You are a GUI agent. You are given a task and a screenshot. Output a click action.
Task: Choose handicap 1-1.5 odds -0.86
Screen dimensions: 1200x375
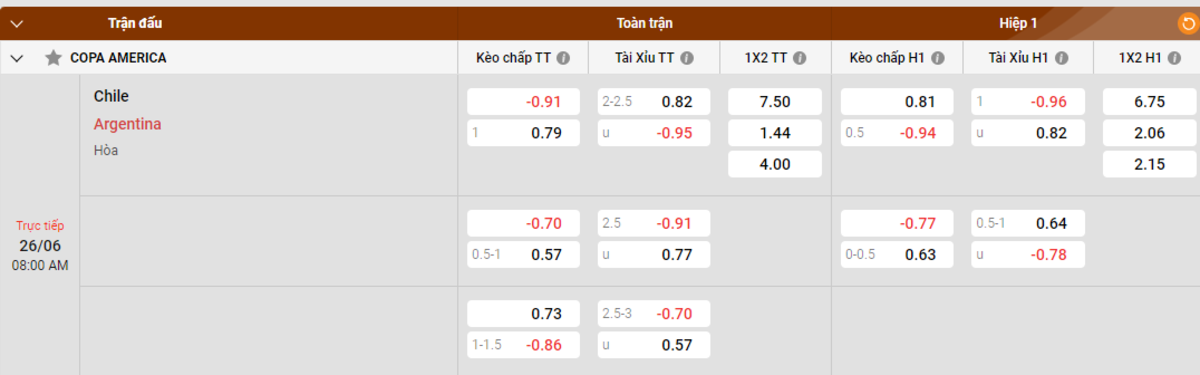pyautogui.click(x=524, y=345)
